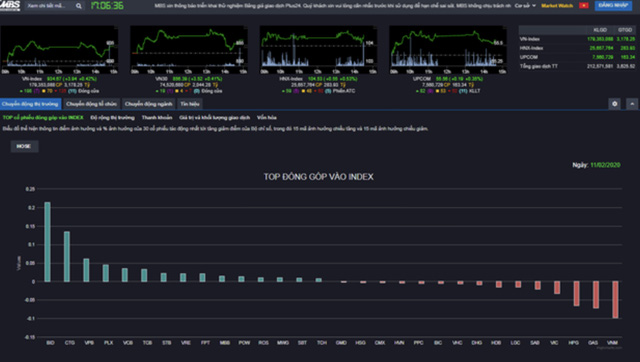Select Độ rộng thị trường sub-tab
The image size is (640, 362).
[x=112, y=118]
